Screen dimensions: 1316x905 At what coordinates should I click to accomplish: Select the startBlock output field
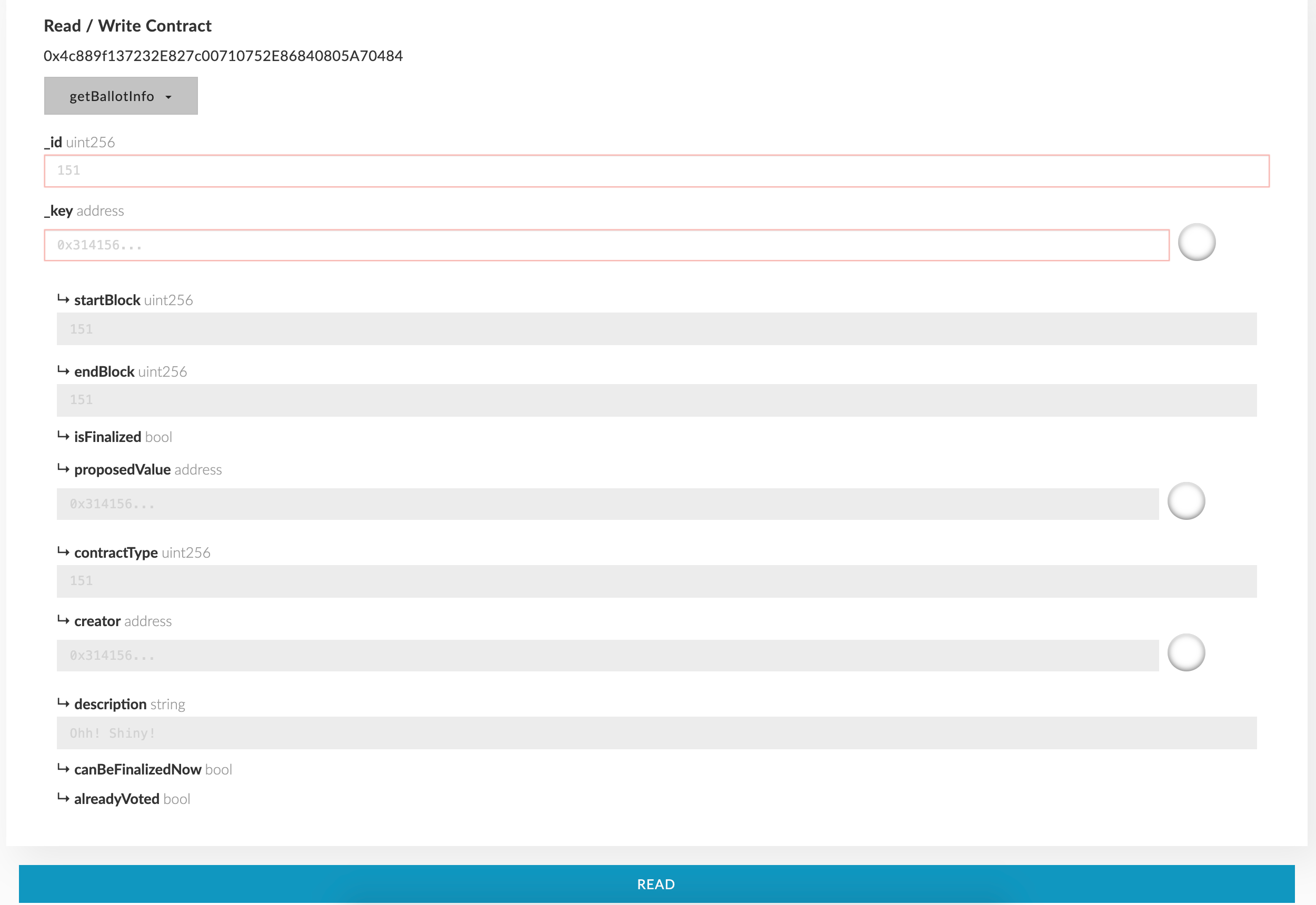click(x=656, y=329)
